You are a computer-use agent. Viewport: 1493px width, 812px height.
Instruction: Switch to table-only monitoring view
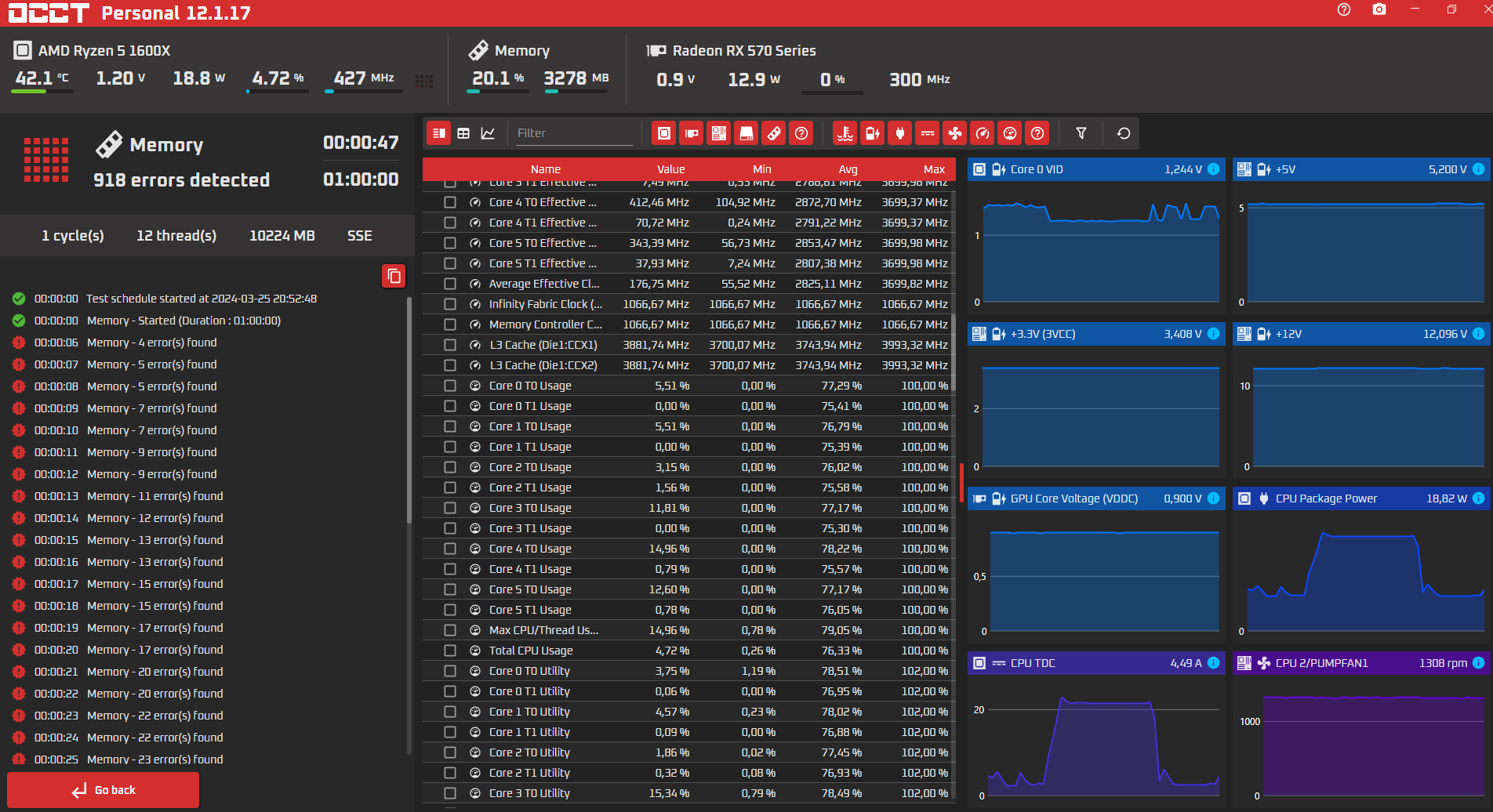(463, 133)
